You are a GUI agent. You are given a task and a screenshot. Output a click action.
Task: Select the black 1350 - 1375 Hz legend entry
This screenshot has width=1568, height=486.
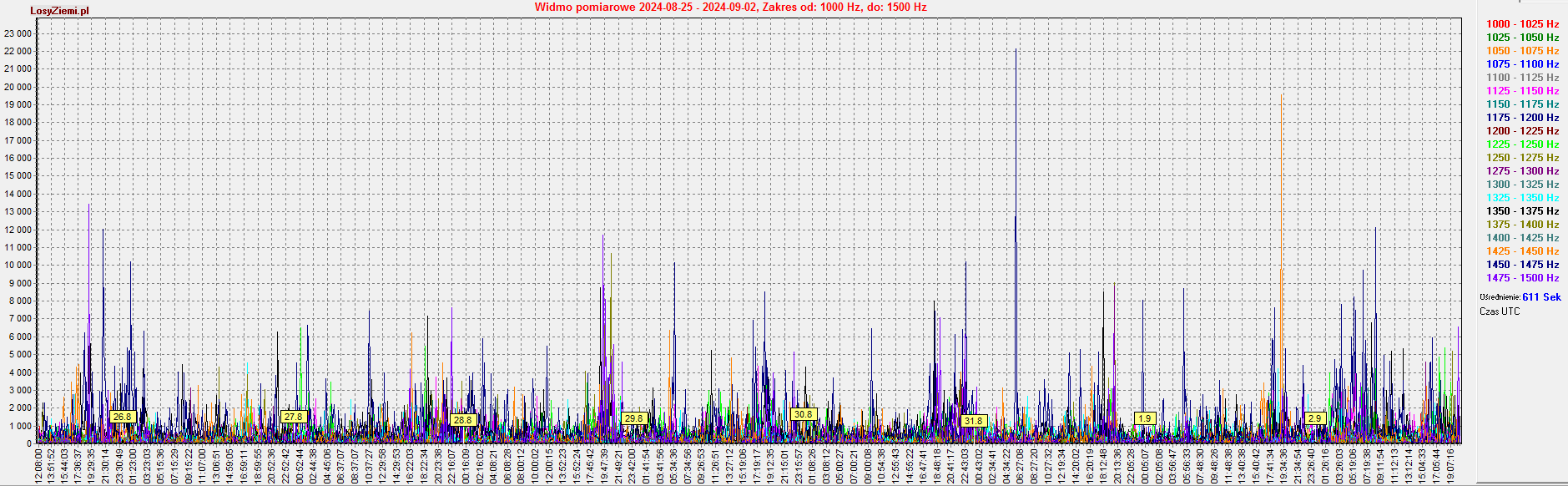pos(1522,211)
